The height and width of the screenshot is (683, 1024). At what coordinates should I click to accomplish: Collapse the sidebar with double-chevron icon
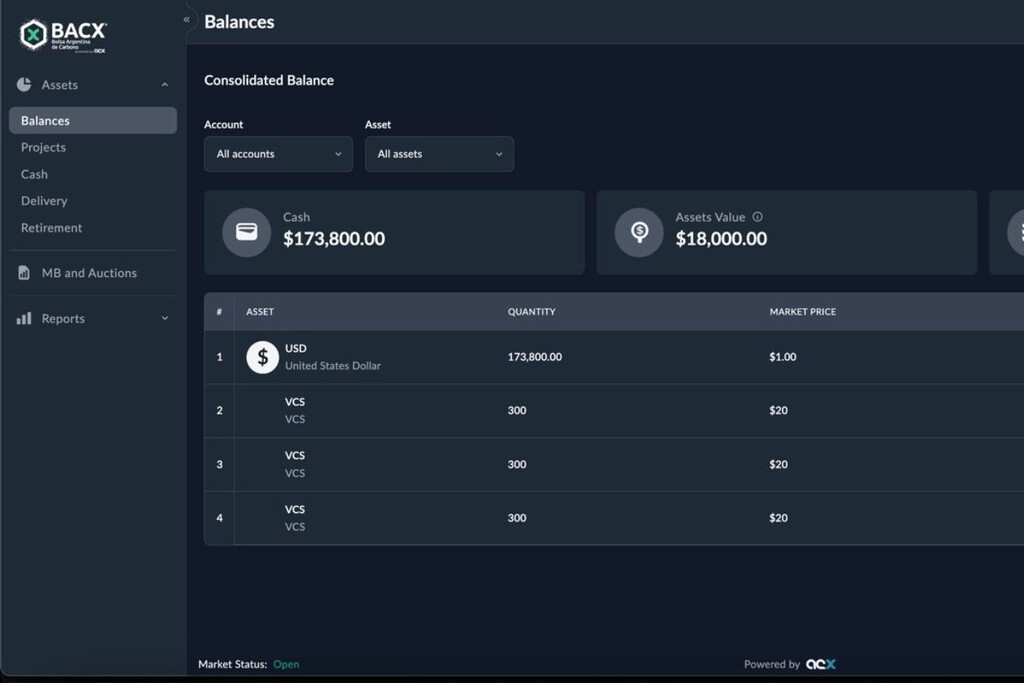pos(186,20)
